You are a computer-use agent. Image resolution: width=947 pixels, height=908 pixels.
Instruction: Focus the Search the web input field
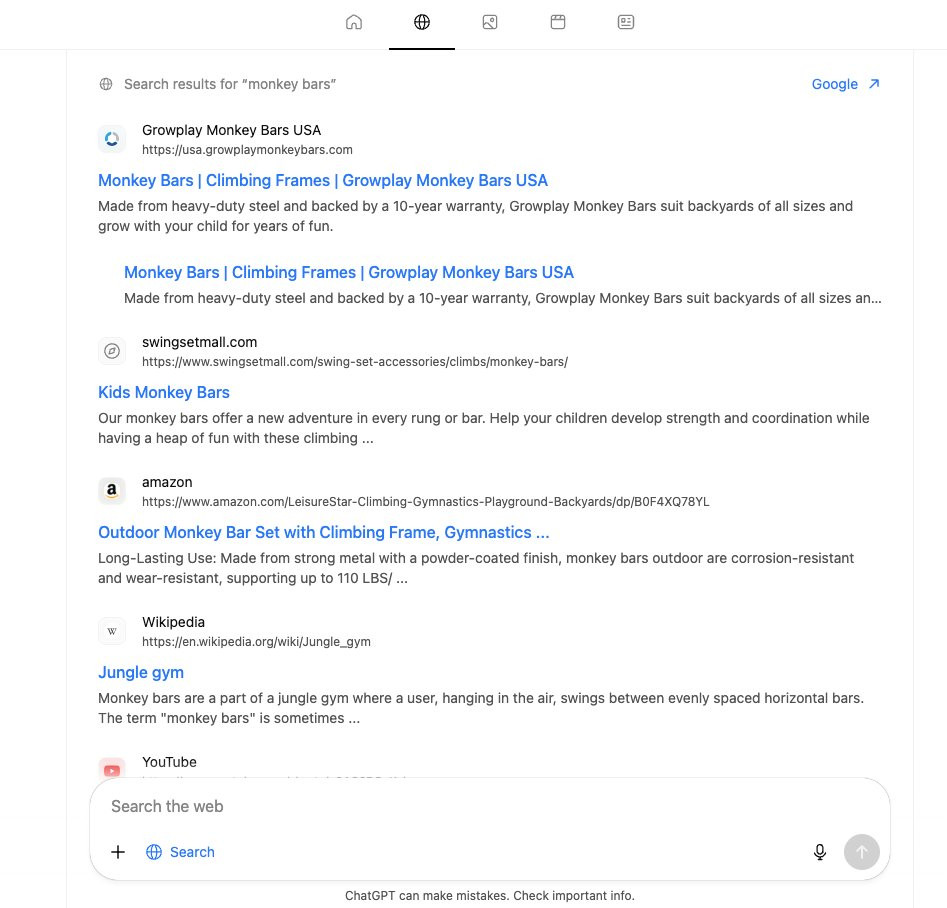[489, 807]
